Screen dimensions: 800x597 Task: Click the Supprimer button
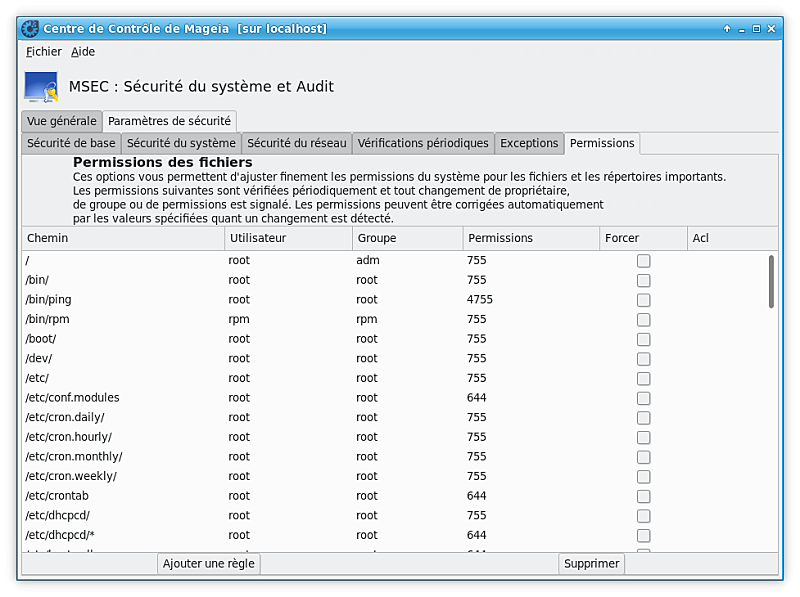(x=591, y=564)
